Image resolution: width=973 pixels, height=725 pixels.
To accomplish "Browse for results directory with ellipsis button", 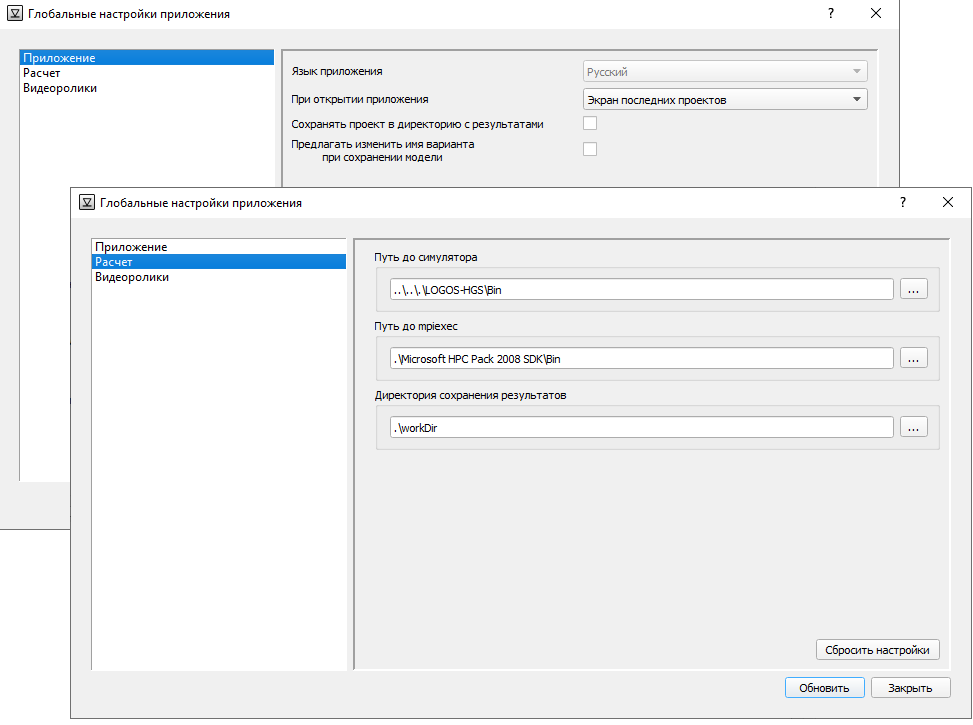I will [914, 427].
